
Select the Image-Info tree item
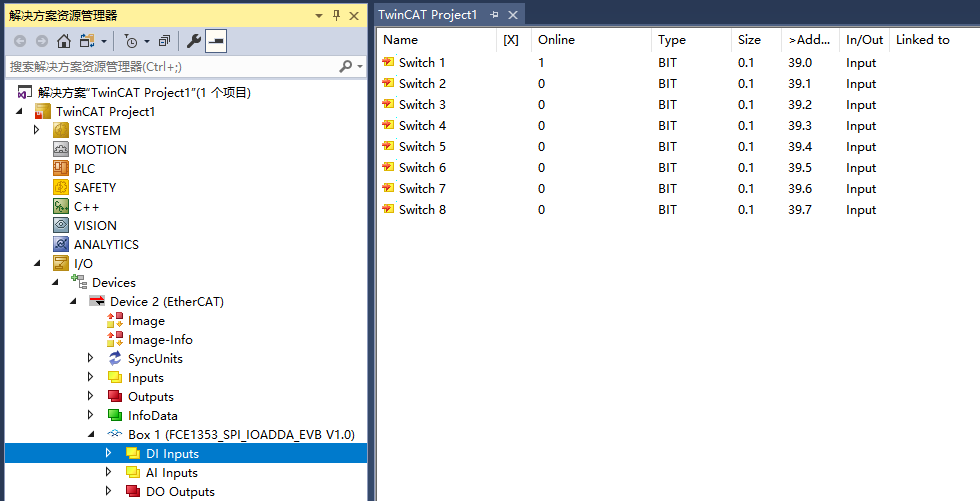click(x=160, y=340)
